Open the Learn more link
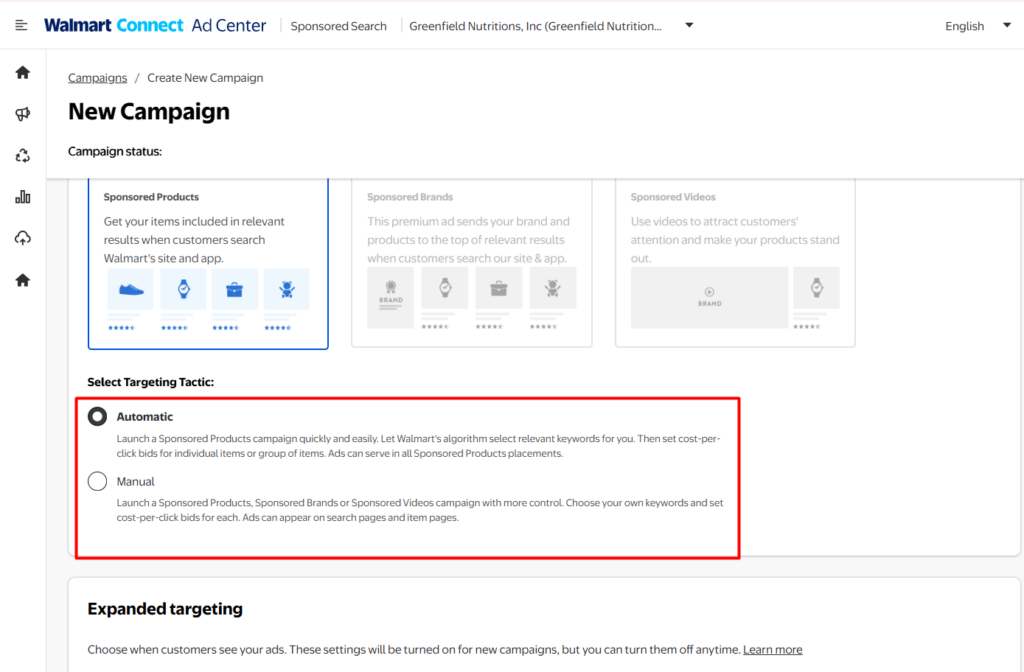Image resolution: width=1024 pixels, height=672 pixels. (x=773, y=650)
